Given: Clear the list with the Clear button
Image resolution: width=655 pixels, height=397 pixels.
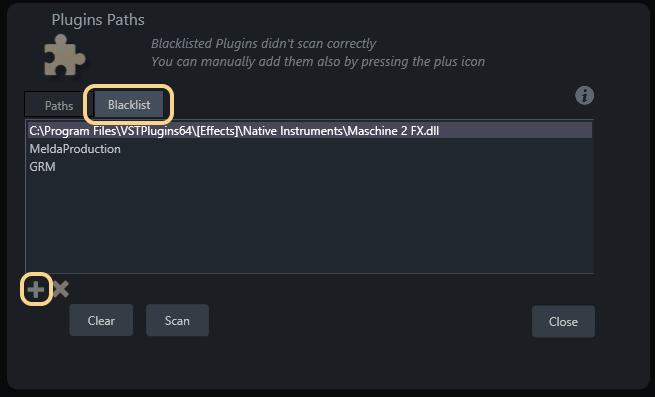Looking at the screenshot, I should 101,321.
